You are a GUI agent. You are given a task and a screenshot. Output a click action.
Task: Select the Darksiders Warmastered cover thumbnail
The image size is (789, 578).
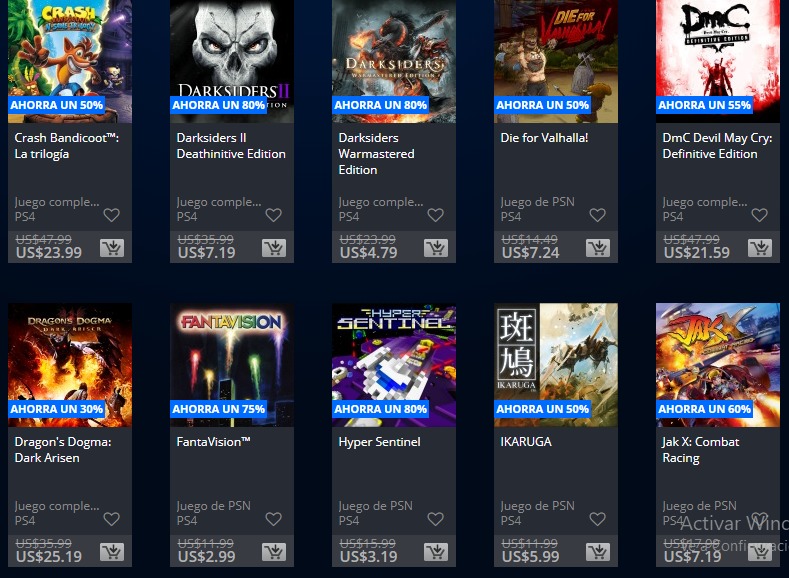(x=394, y=61)
